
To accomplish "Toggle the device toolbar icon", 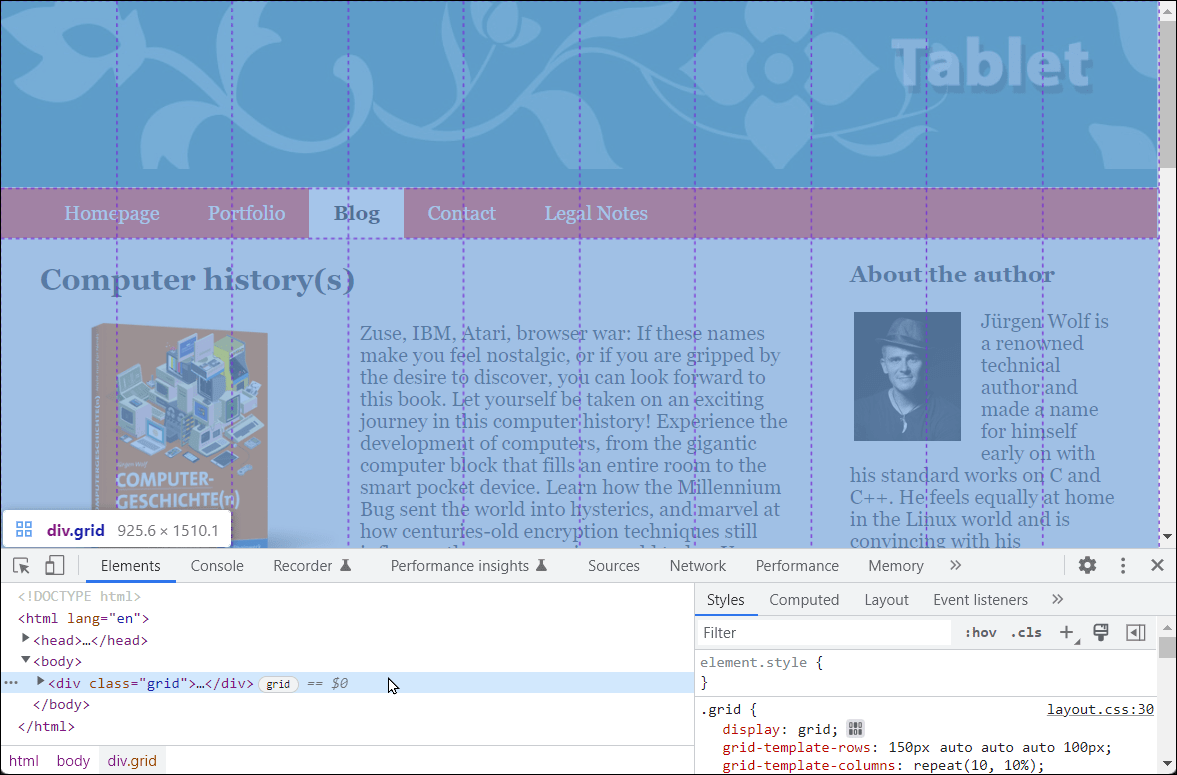I will 54,565.
